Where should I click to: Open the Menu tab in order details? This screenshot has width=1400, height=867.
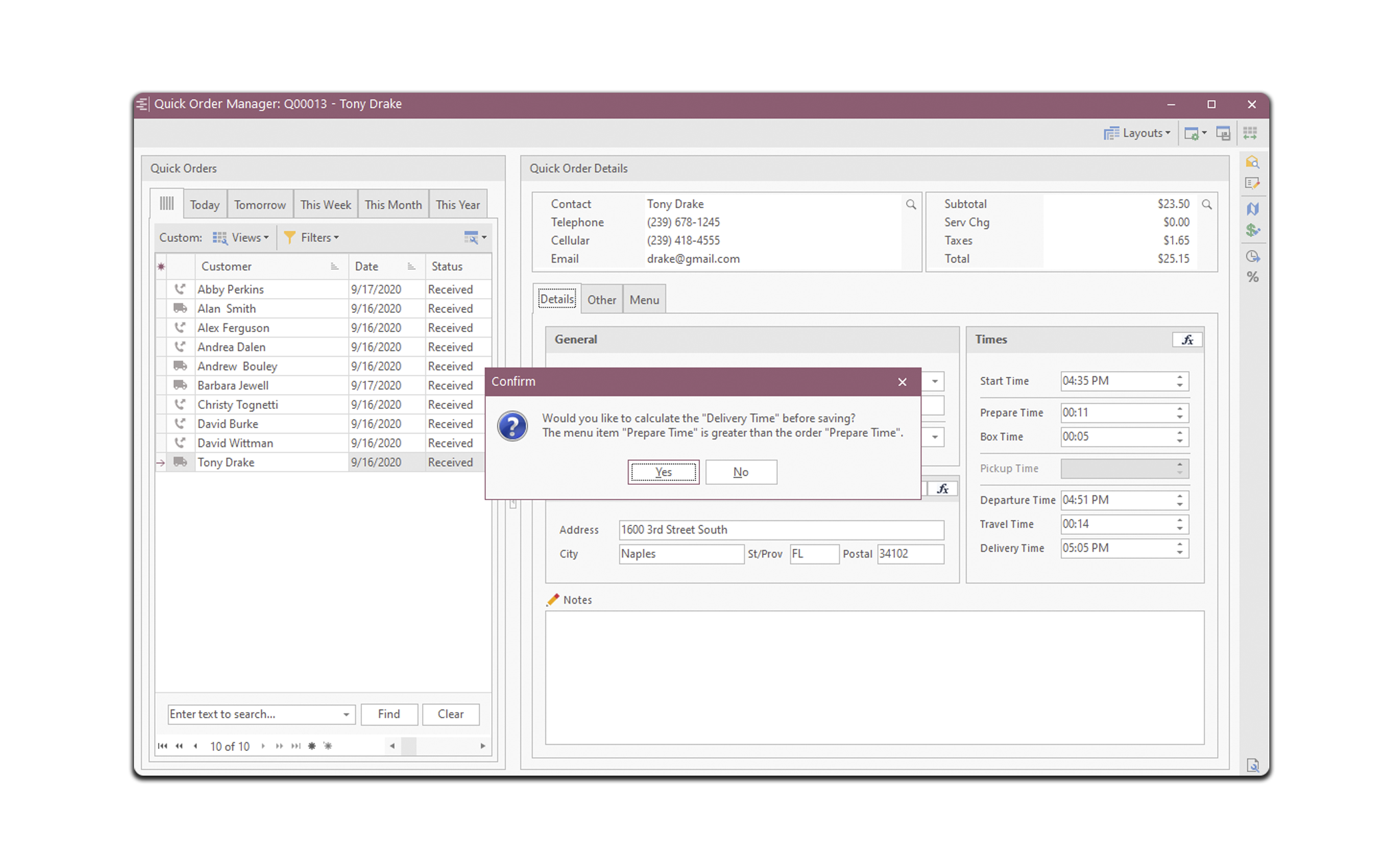click(x=644, y=299)
